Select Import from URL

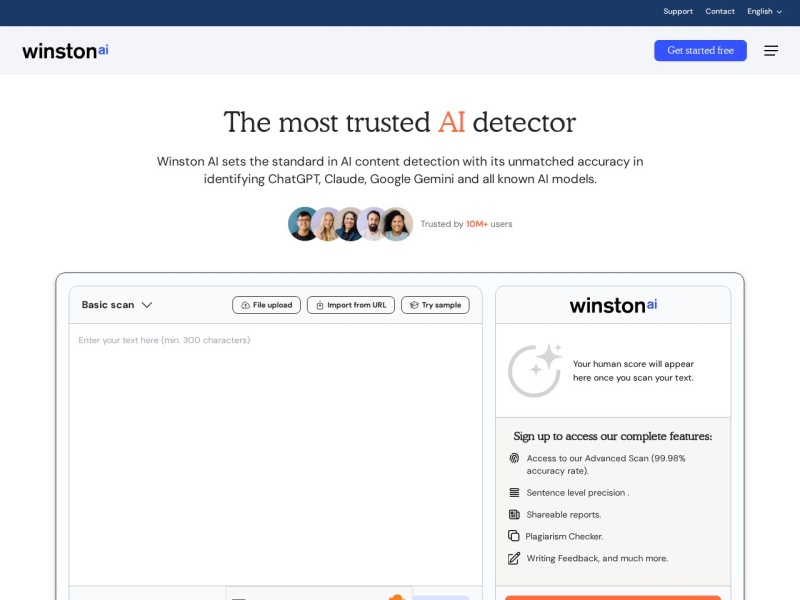pos(350,305)
